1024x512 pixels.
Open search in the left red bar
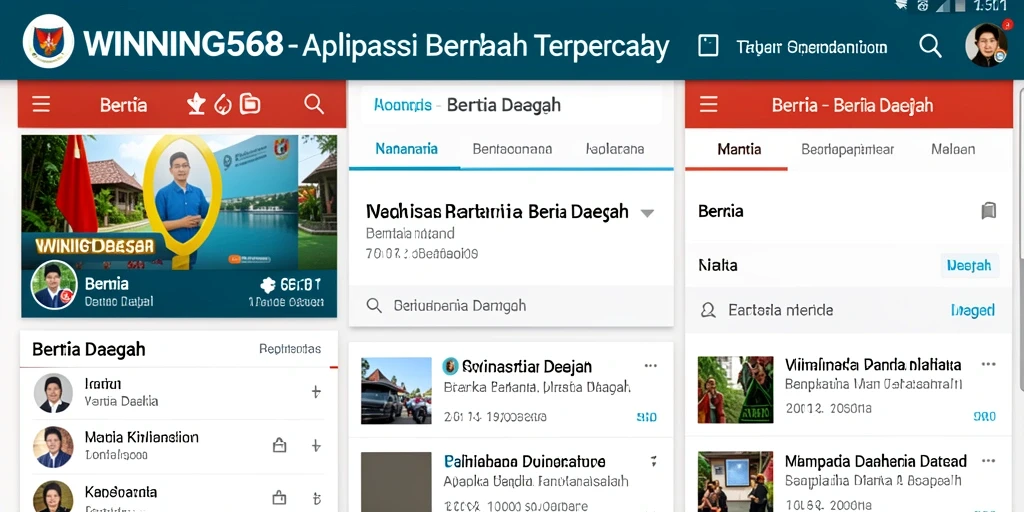coord(314,104)
